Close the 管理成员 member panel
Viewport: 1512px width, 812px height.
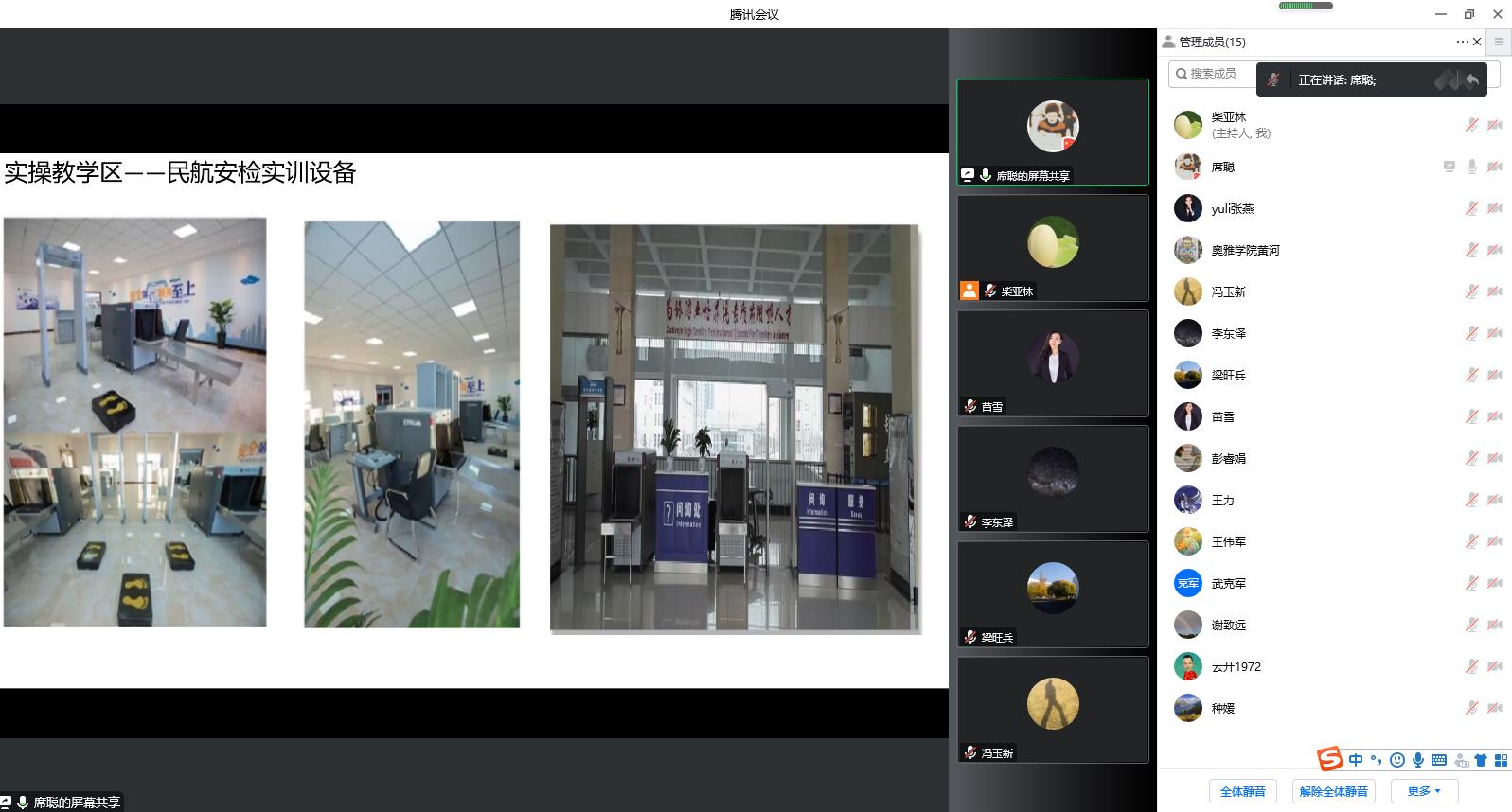(x=1477, y=42)
